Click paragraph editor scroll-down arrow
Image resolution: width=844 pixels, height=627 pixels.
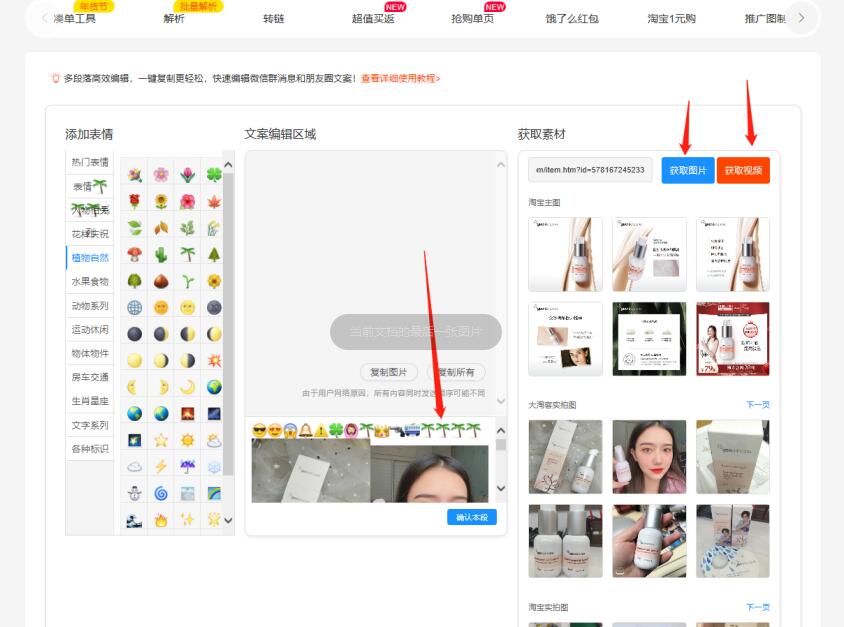[501, 488]
